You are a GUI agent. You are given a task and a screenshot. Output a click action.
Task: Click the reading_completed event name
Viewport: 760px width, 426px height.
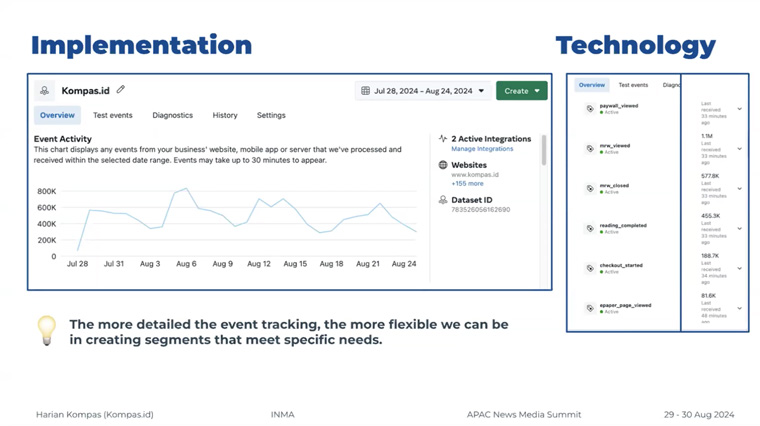(x=623, y=225)
